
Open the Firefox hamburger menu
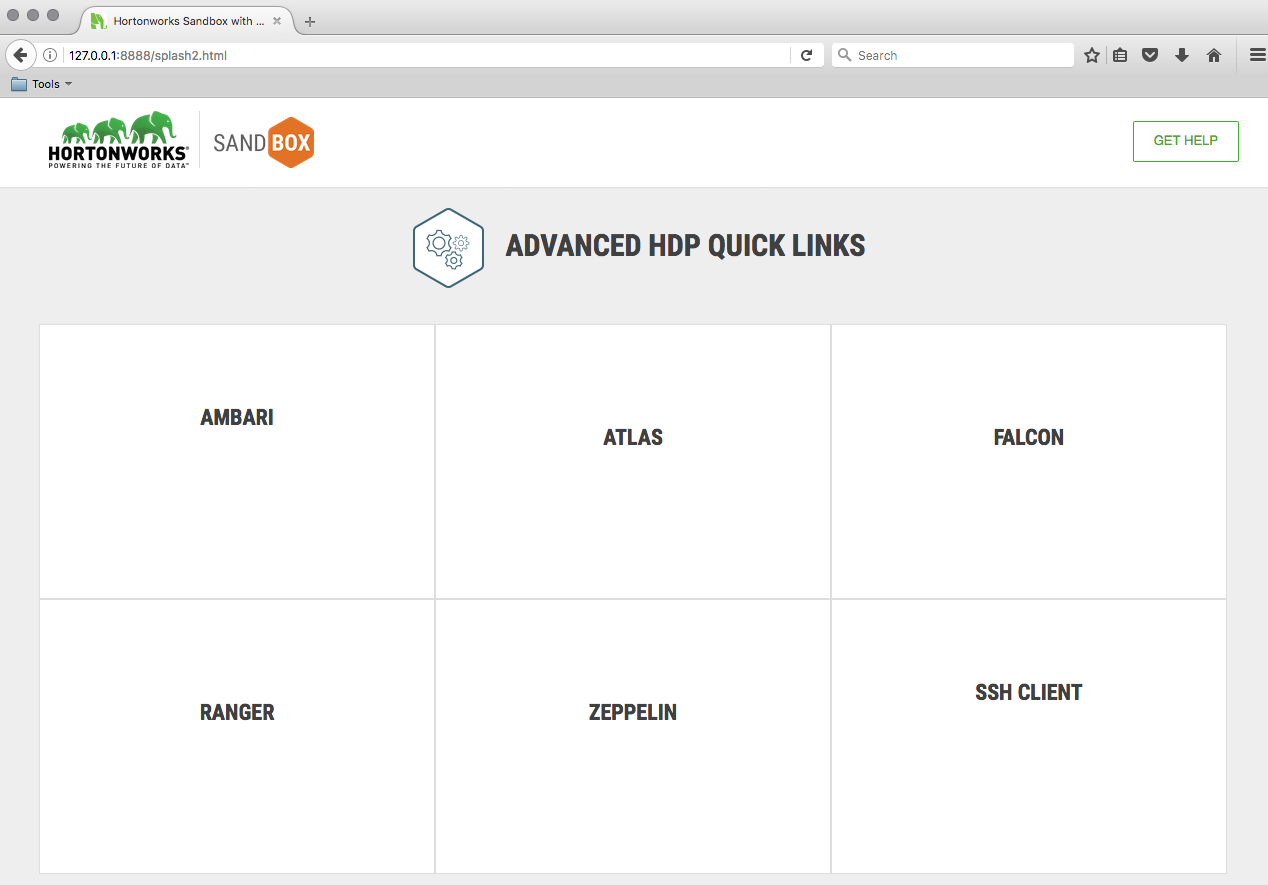pyautogui.click(x=1257, y=55)
